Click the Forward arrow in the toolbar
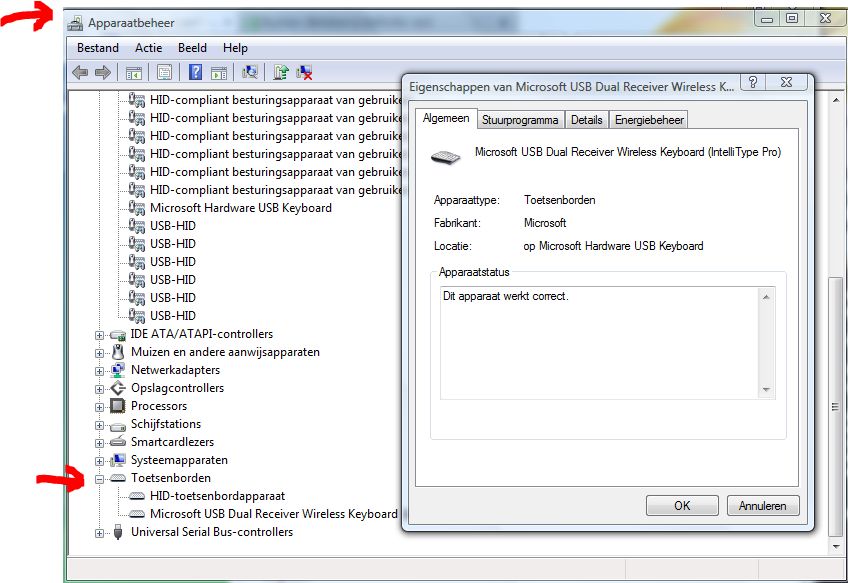This screenshot has height=583, width=848. click(x=102, y=72)
